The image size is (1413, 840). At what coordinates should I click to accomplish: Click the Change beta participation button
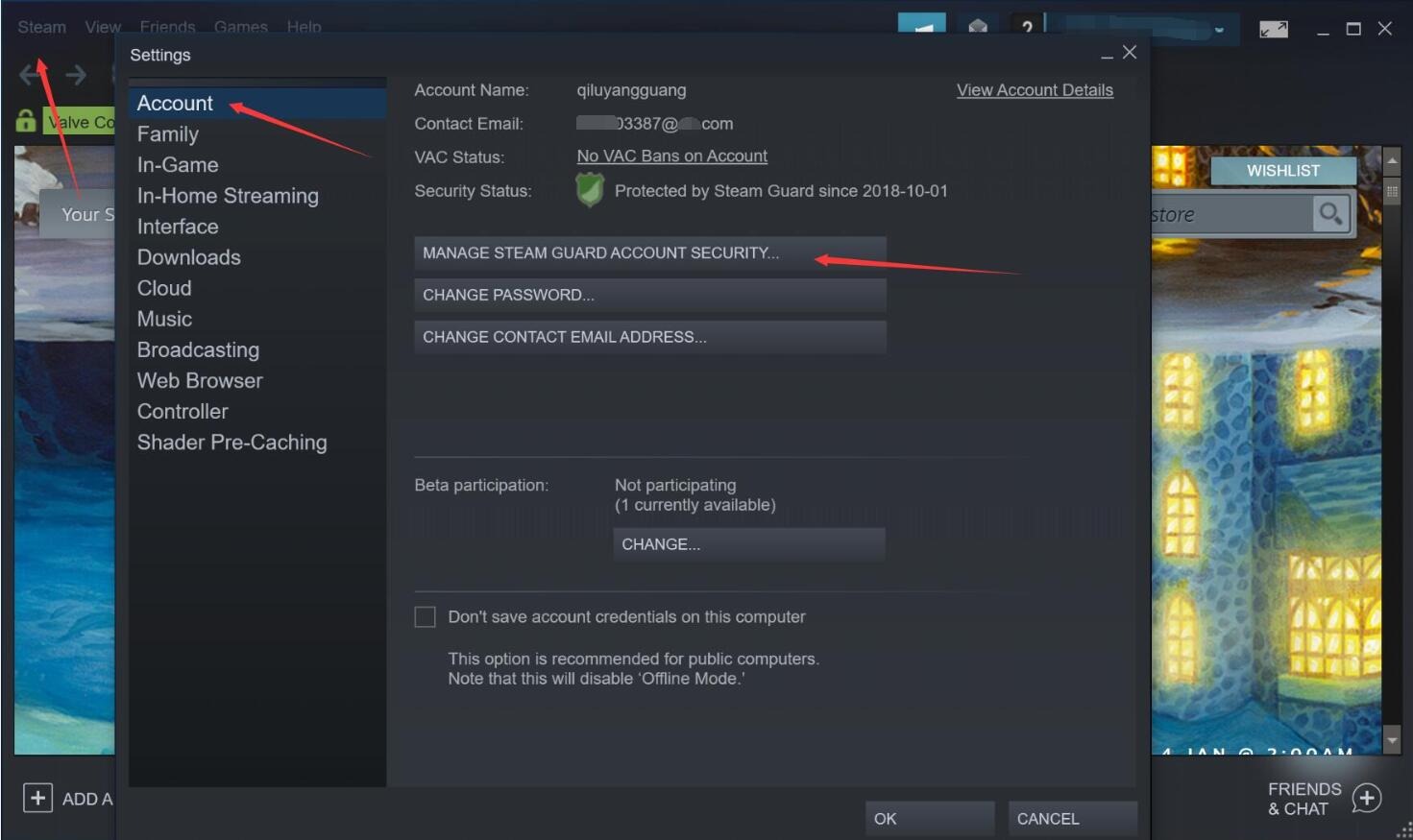click(x=748, y=544)
